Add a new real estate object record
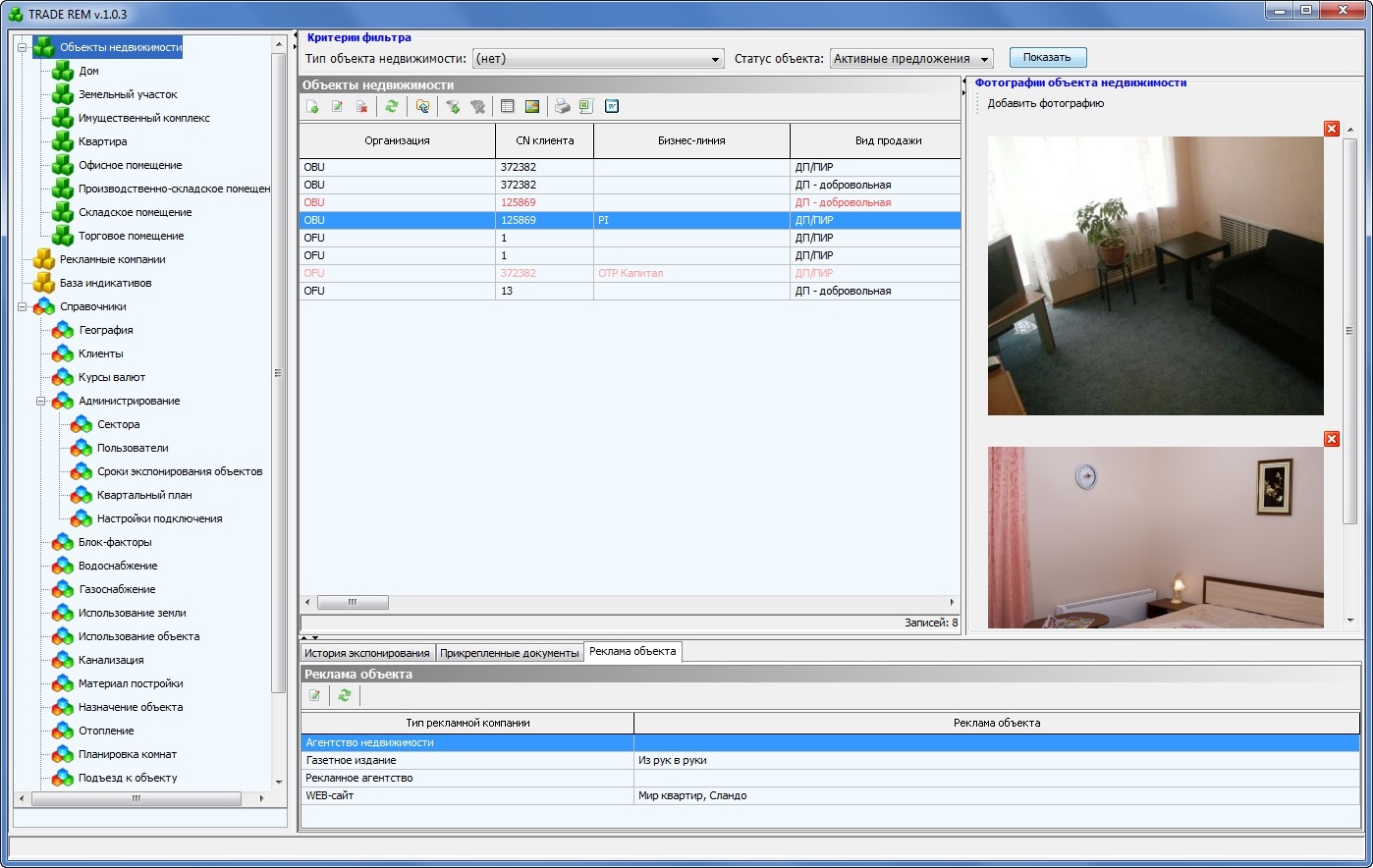The height and width of the screenshot is (868, 1373). click(313, 106)
